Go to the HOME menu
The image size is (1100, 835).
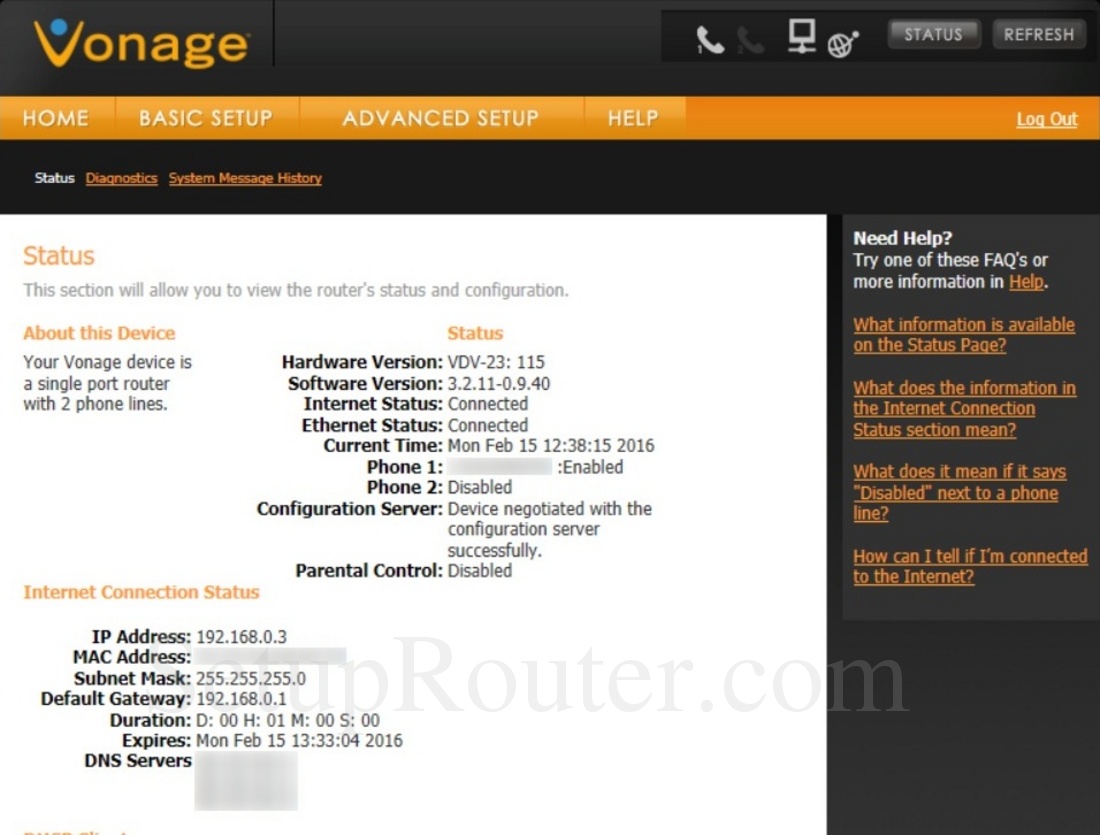(56, 118)
